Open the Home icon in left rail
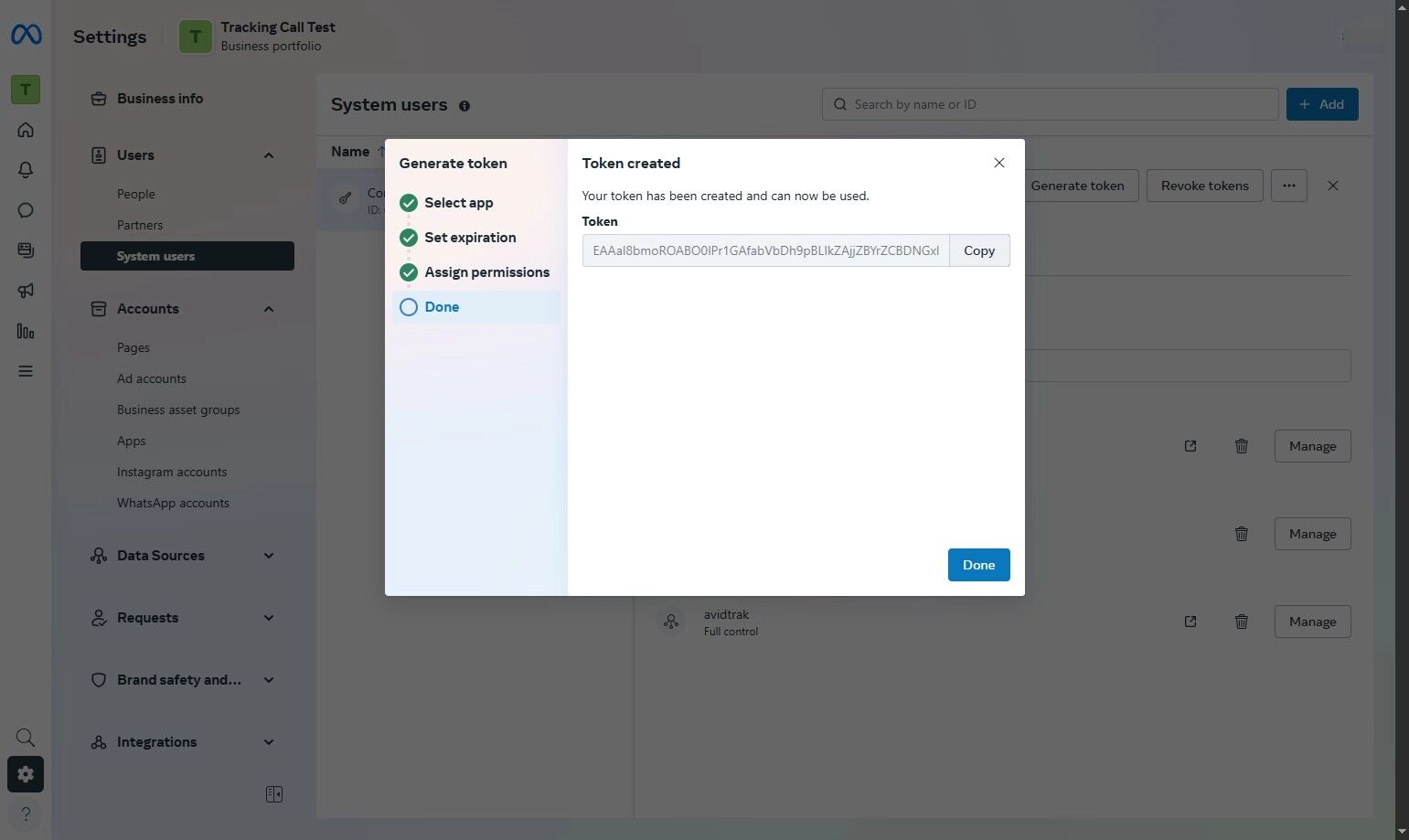Image resolution: width=1409 pixels, height=840 pixels. tap(26, 130)
